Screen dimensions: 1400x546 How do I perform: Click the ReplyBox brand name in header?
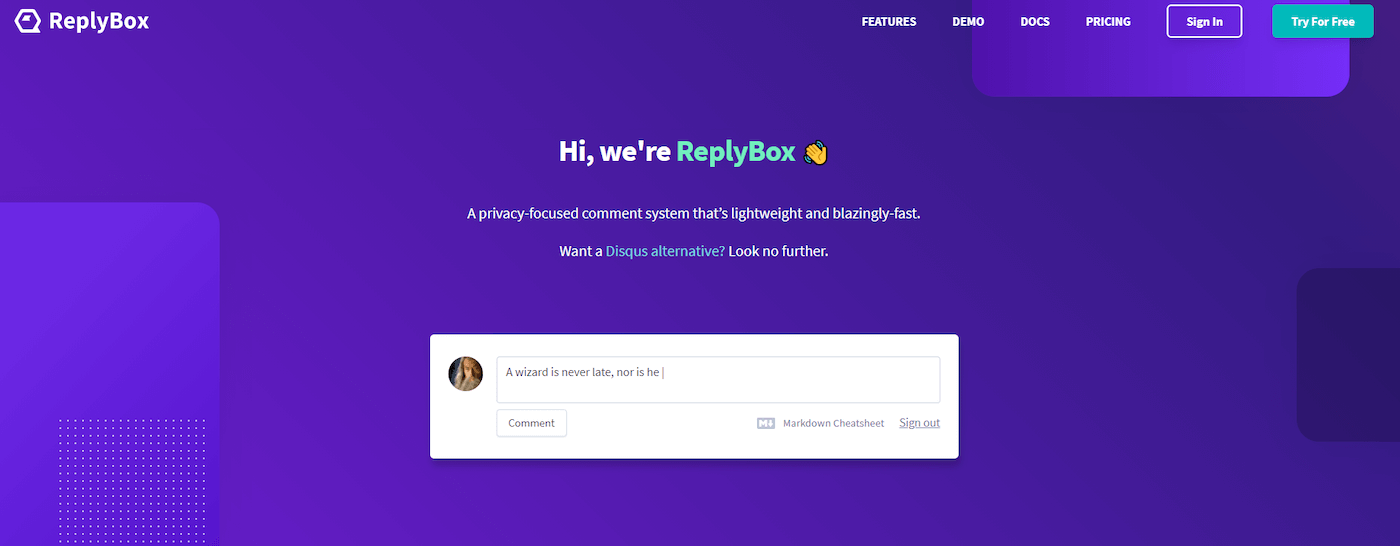tap(98, 21)
